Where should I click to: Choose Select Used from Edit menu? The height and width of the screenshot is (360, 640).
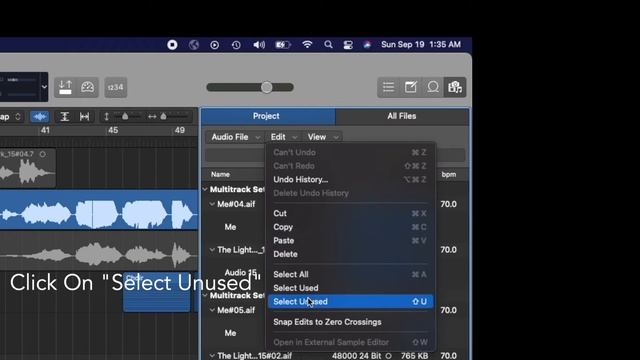(350, 288)
